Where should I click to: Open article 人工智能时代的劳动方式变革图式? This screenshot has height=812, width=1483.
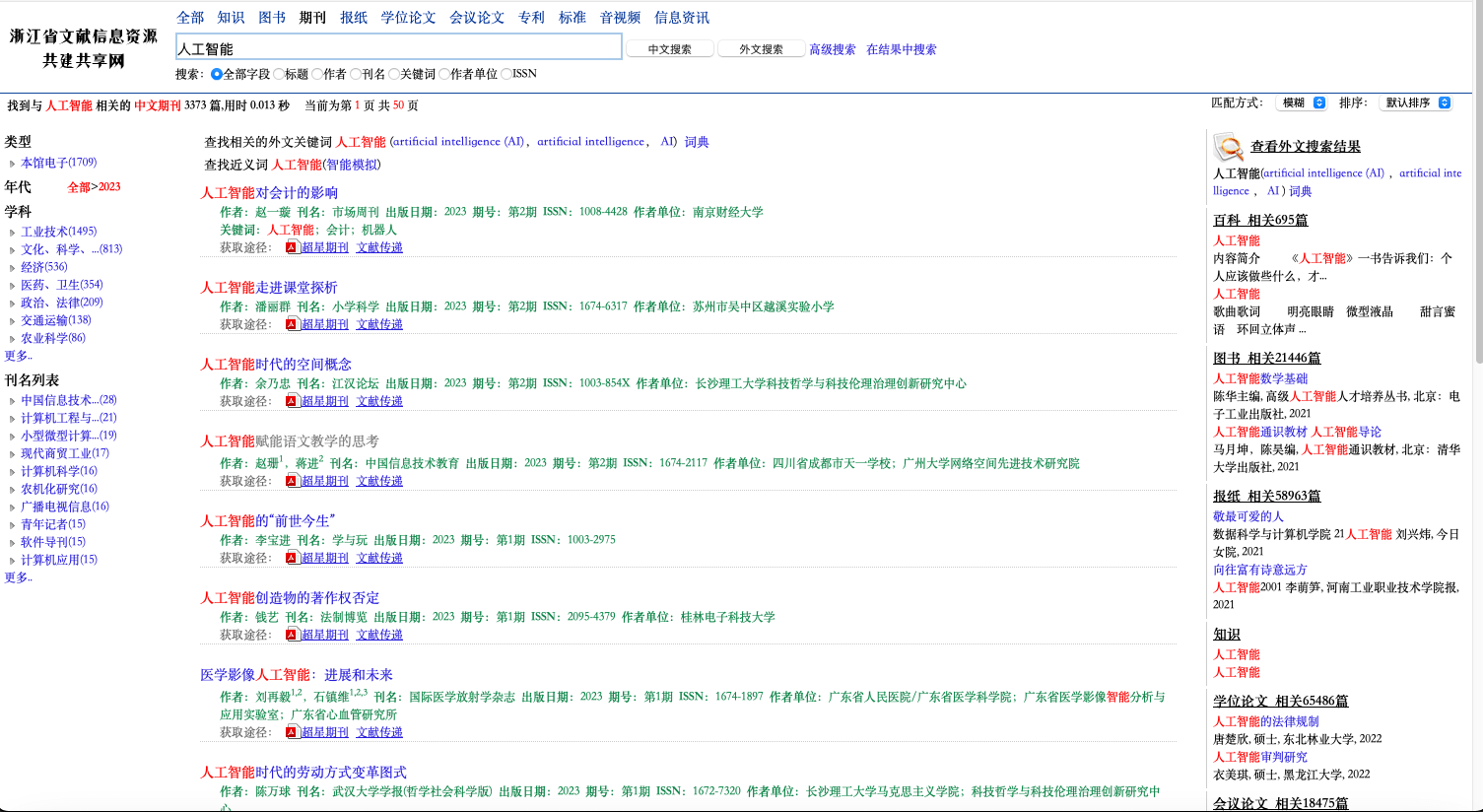(303, 772)
